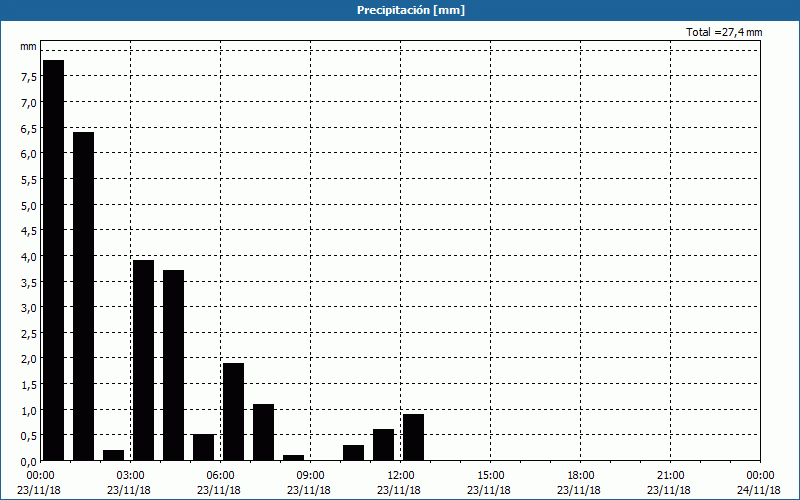Click the 7,0 y-axis value

[29, 103]
